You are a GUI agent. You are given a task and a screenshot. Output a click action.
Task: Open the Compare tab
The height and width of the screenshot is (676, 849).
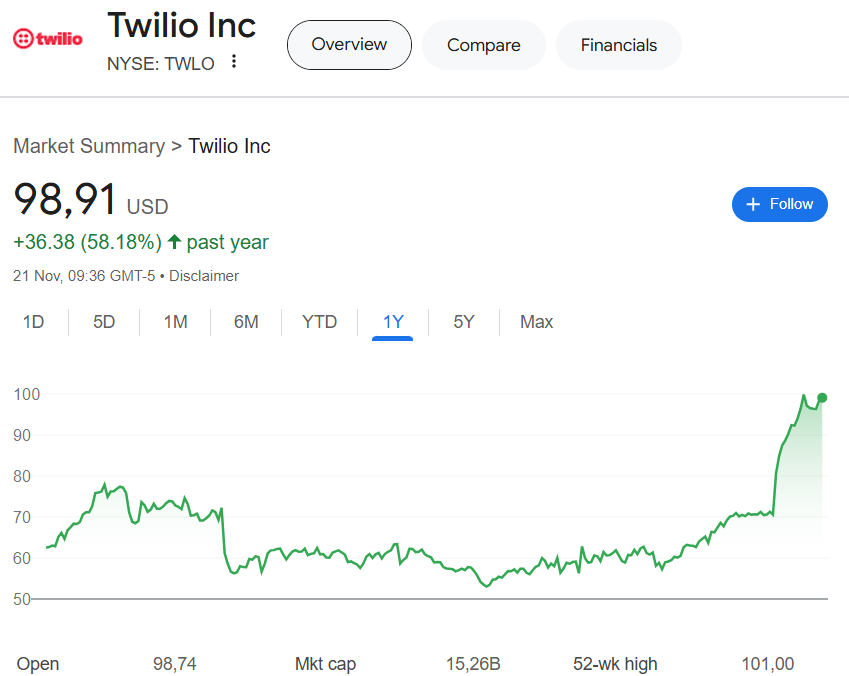click(x=483, y=45)
